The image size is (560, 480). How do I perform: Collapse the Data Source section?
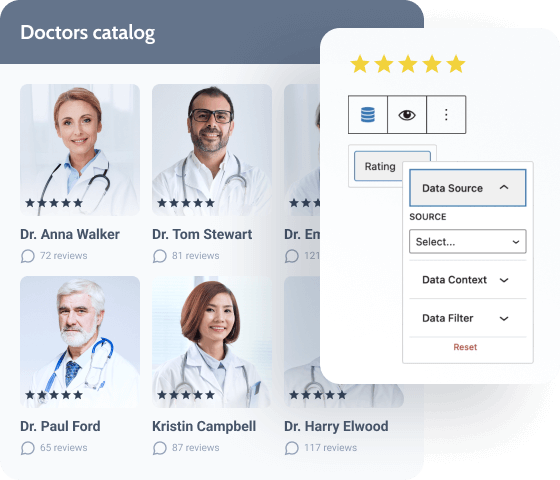[x=468, y=188]
